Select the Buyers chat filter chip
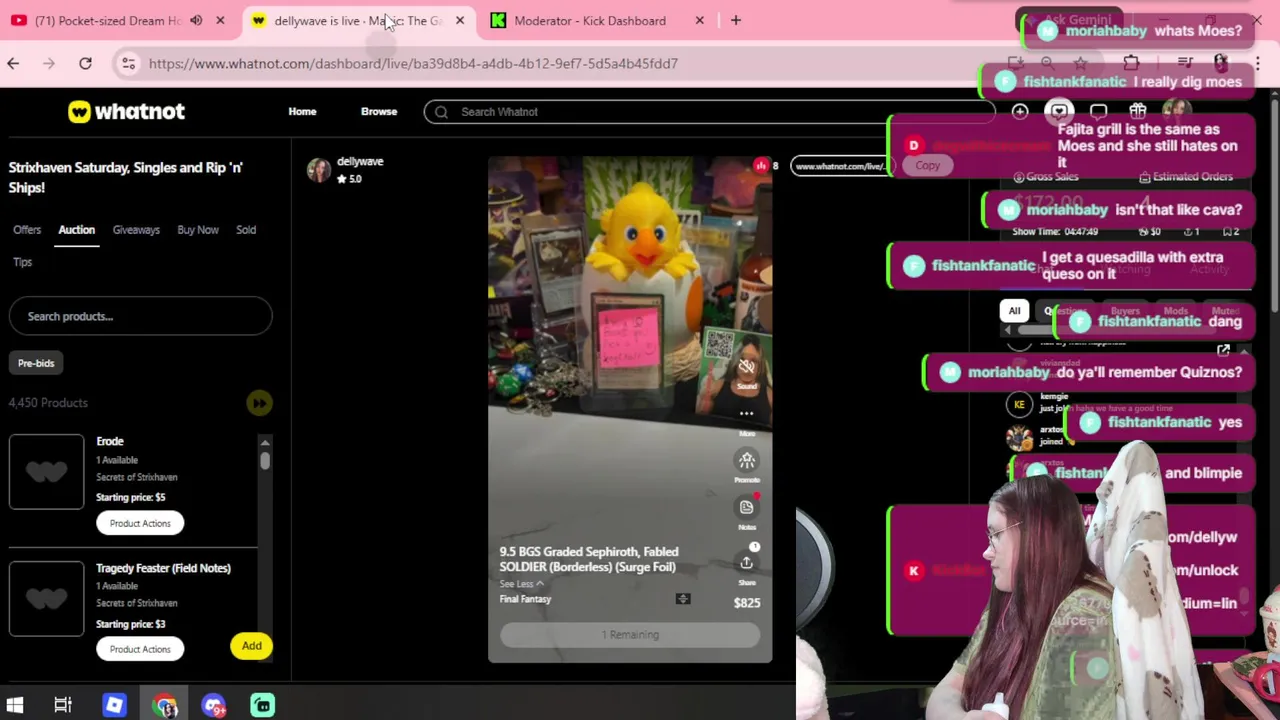This screenshot has height=720, width=1280. click(1125, 311)
